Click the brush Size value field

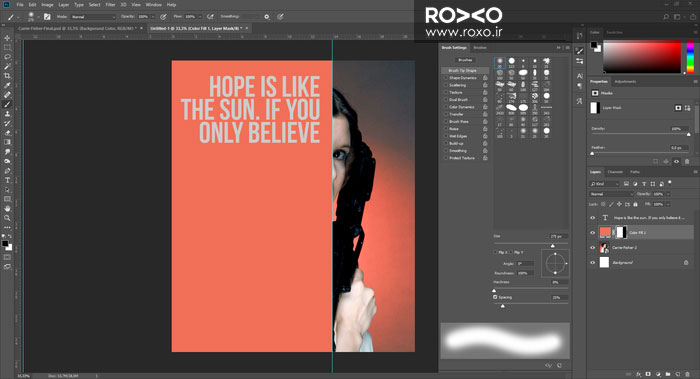point(558,236)
